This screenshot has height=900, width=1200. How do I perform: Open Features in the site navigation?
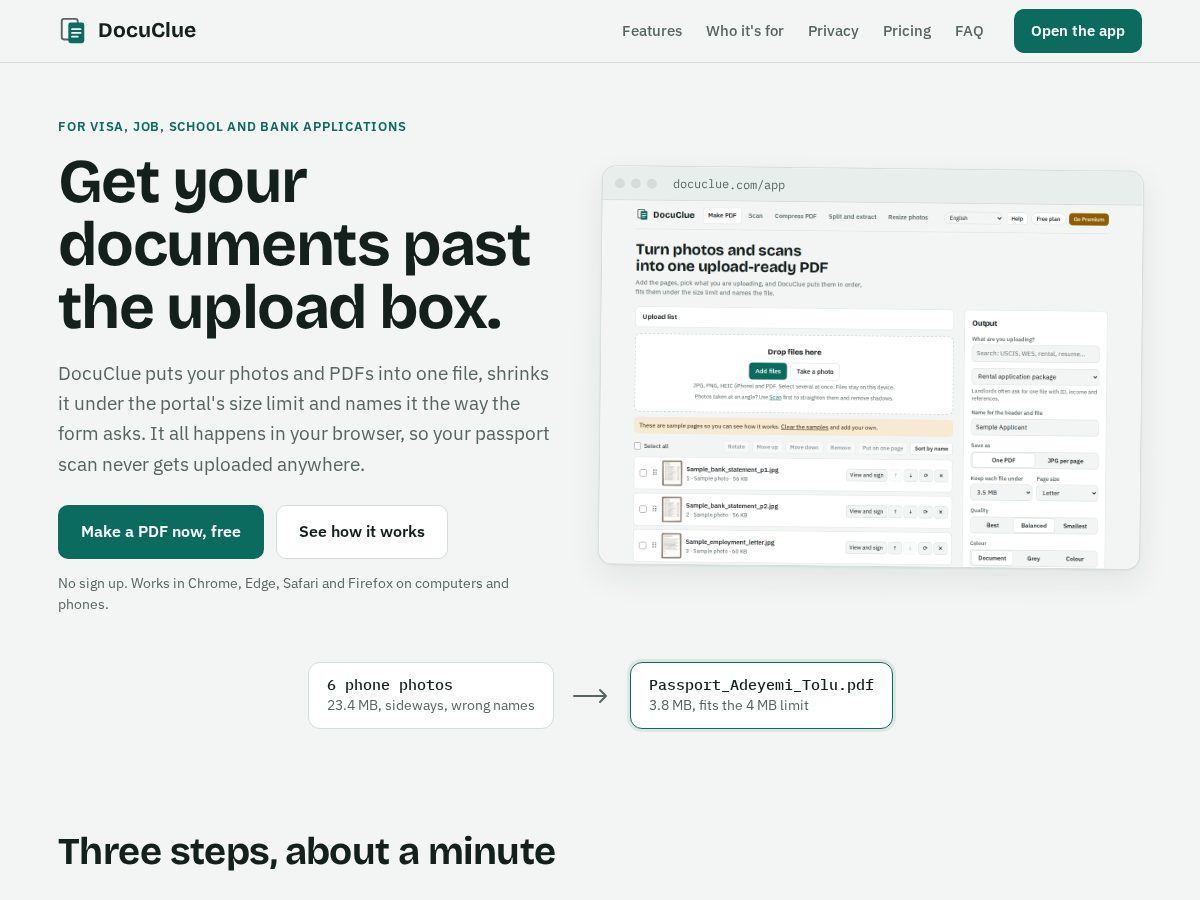(x=652, y=31)
